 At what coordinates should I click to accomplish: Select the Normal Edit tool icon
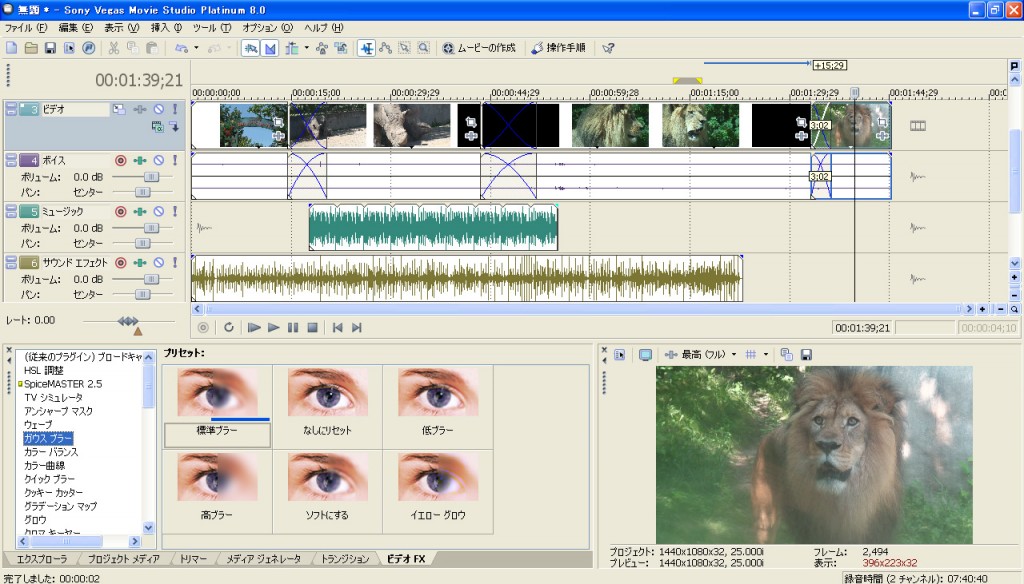[367, 48]
